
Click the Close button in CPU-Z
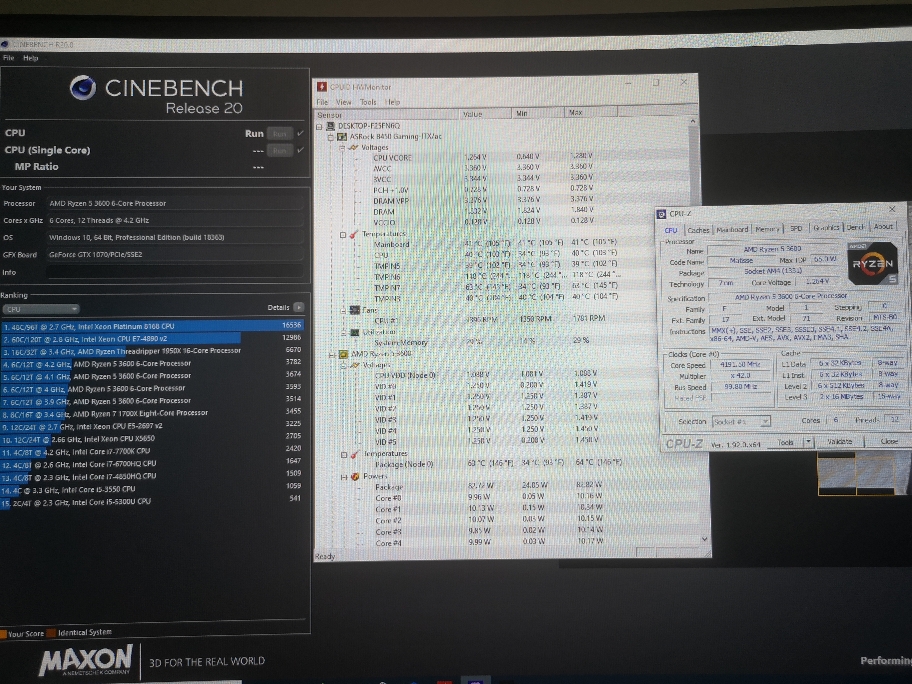889,441
